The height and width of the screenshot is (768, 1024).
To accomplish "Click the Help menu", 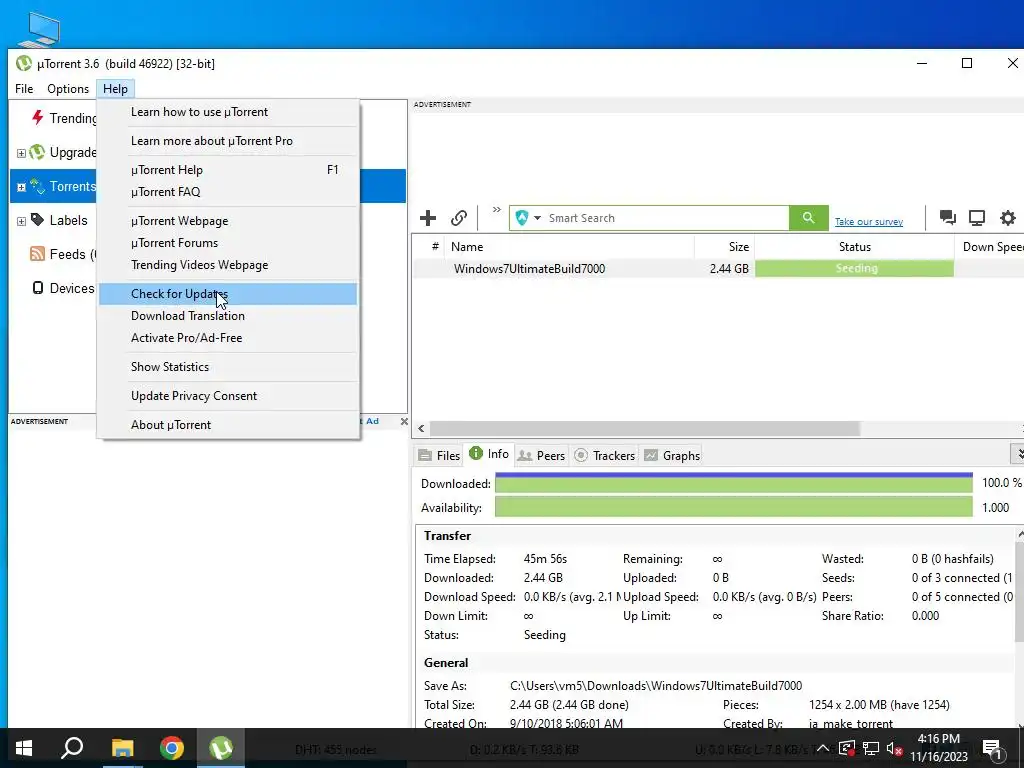I will tap(115, 89).
